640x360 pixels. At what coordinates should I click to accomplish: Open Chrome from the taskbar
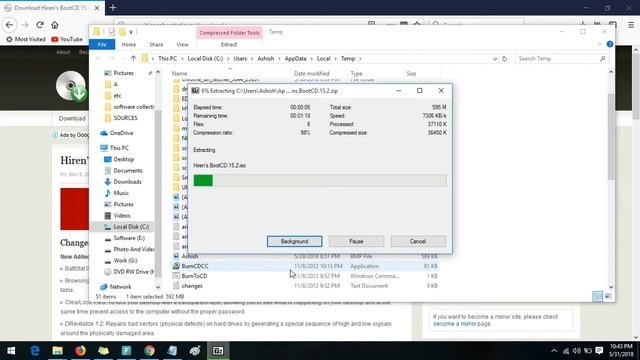(x=149, y=351)
